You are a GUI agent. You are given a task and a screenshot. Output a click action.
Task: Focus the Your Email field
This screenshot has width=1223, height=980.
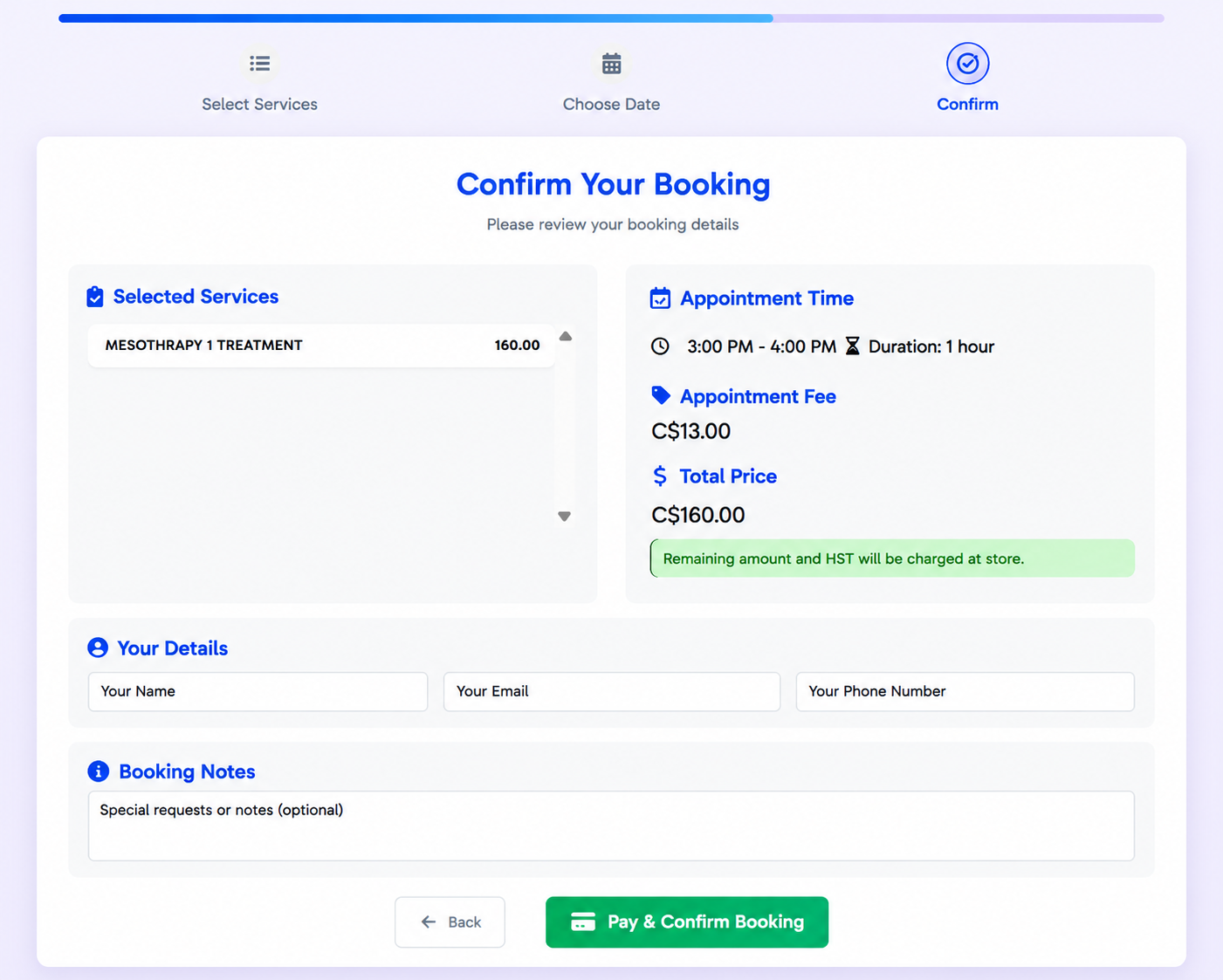[612, 691]
